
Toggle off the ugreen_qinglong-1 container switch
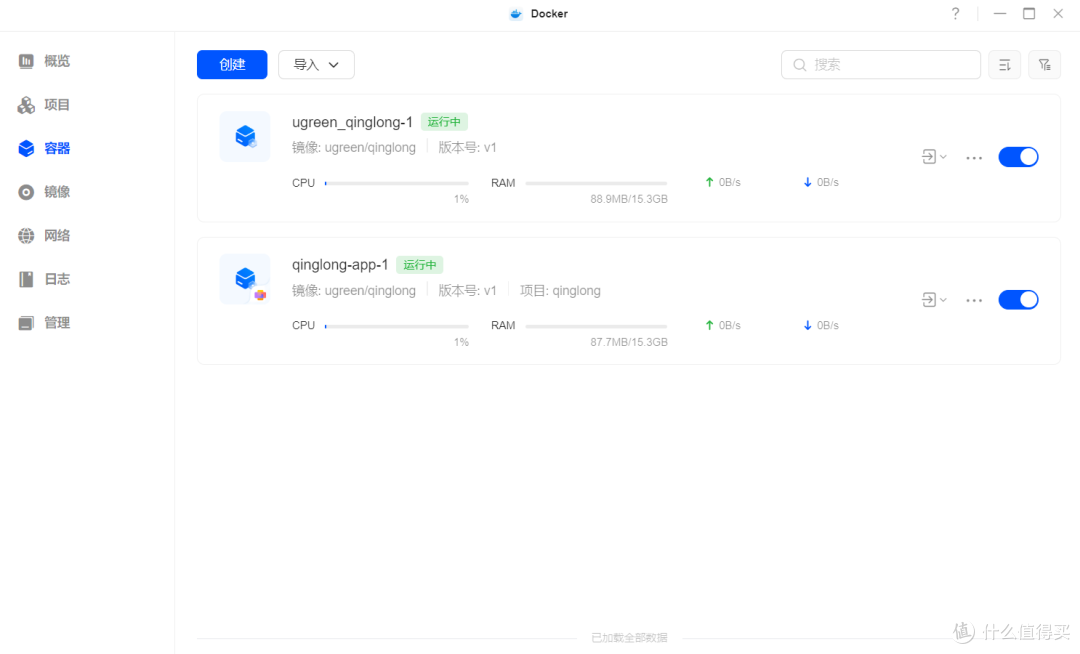pyautogui.click(x=1018, y=157)
